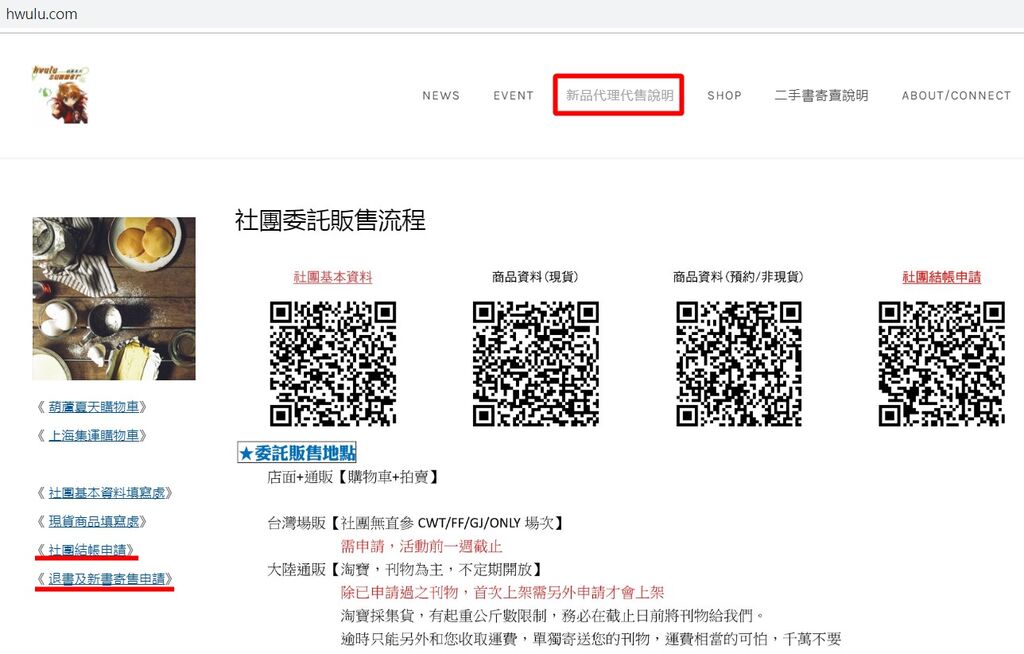Open the 上海集運購物車 link
Screen dimensions: 1024x654
click(x=93, y=436)
